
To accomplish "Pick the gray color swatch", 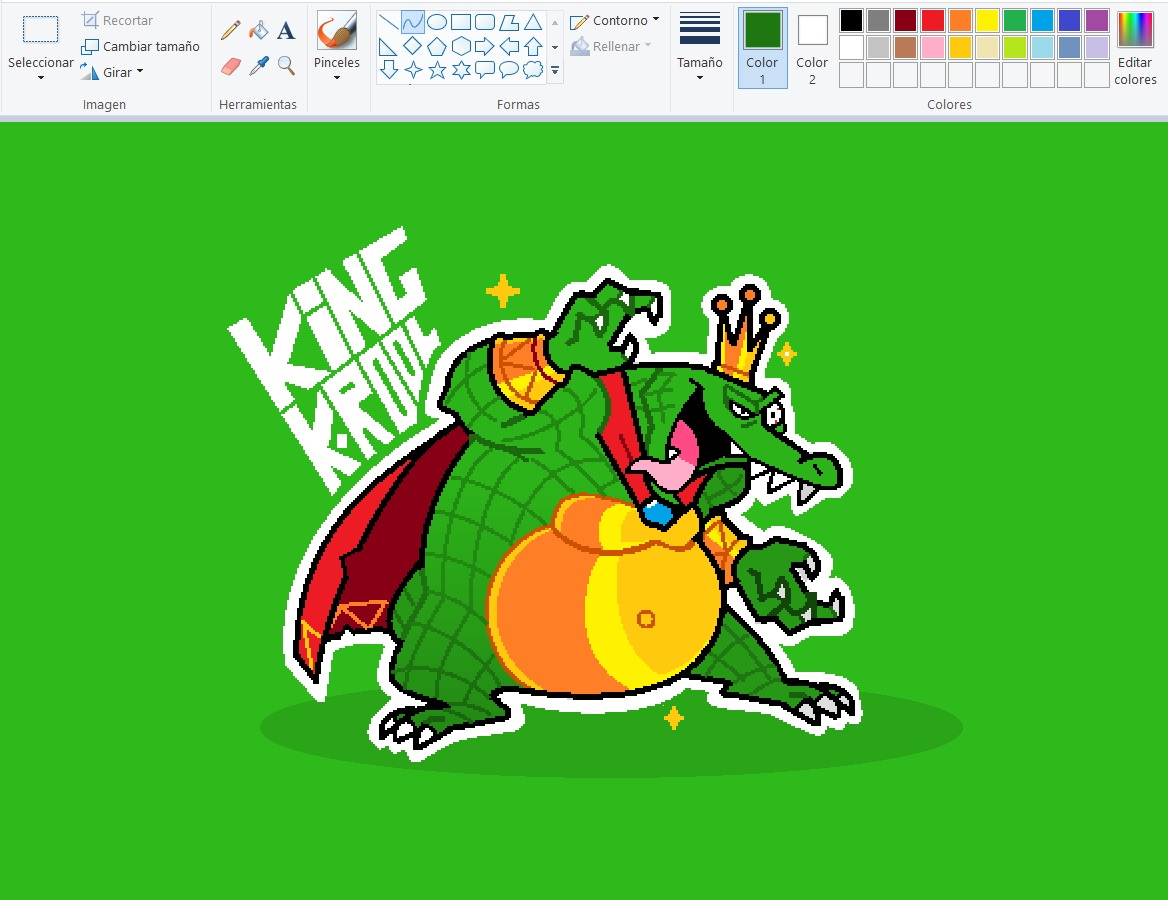I will coord(878,20).
